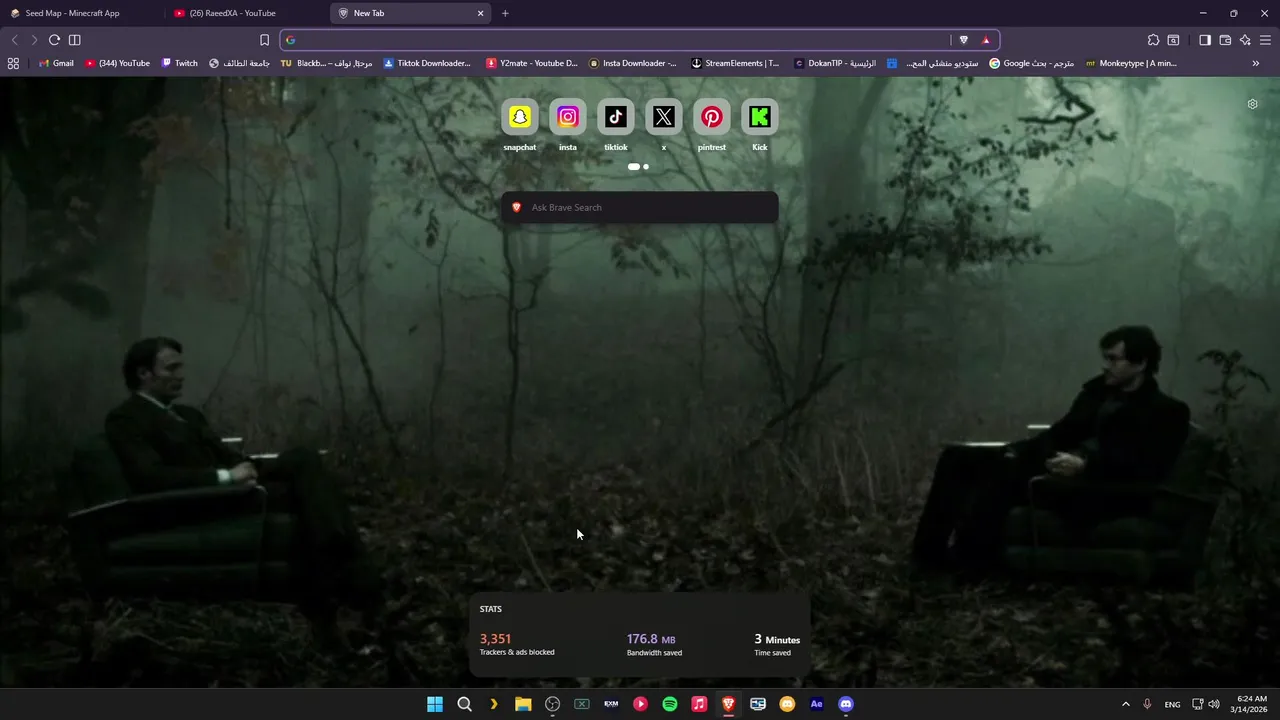Screen dimensions: 1280x720
Task: Open the Twitch bookmark
Action: 180,63
